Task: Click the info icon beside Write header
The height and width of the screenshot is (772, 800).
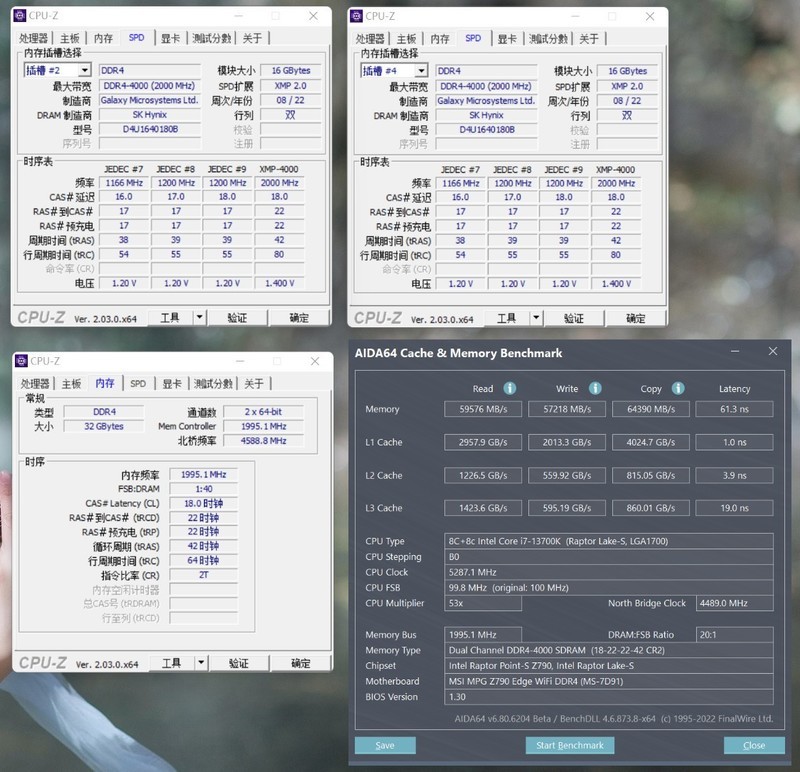Action: [594, 388]
